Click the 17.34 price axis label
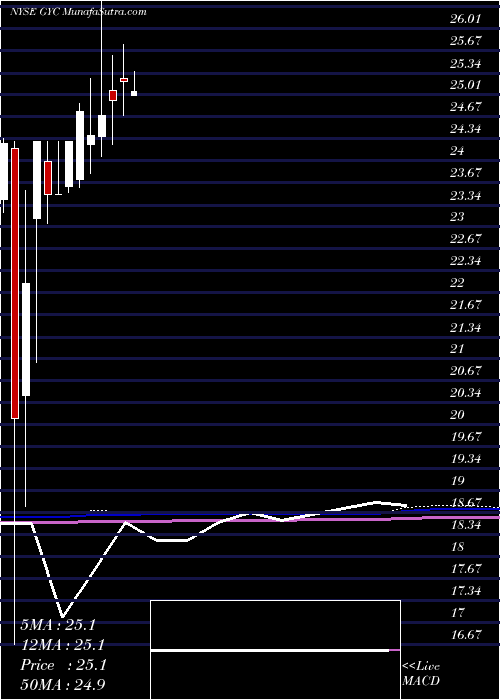 coord(466,591)
